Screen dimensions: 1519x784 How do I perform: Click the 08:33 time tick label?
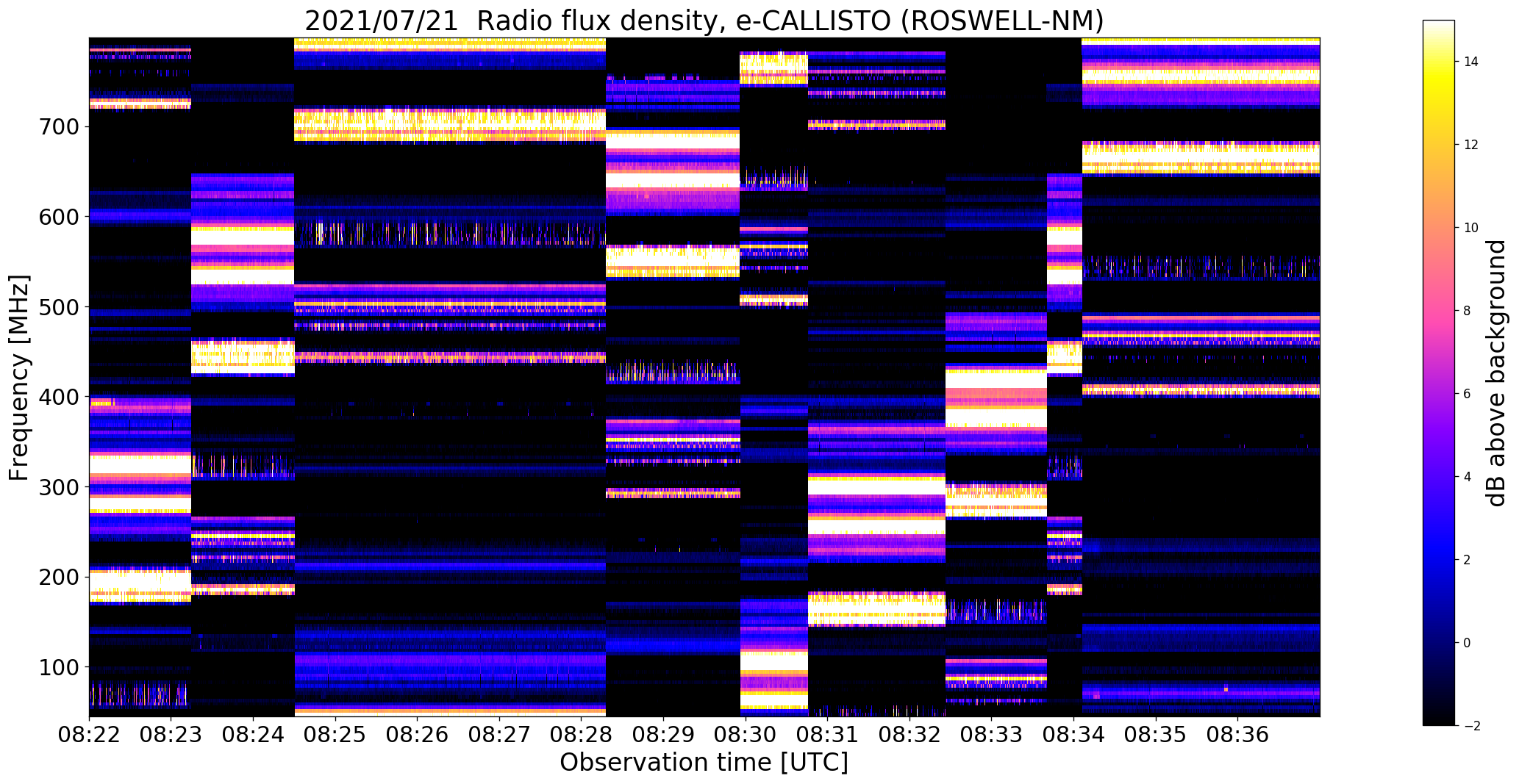click(x=992, y=734)
